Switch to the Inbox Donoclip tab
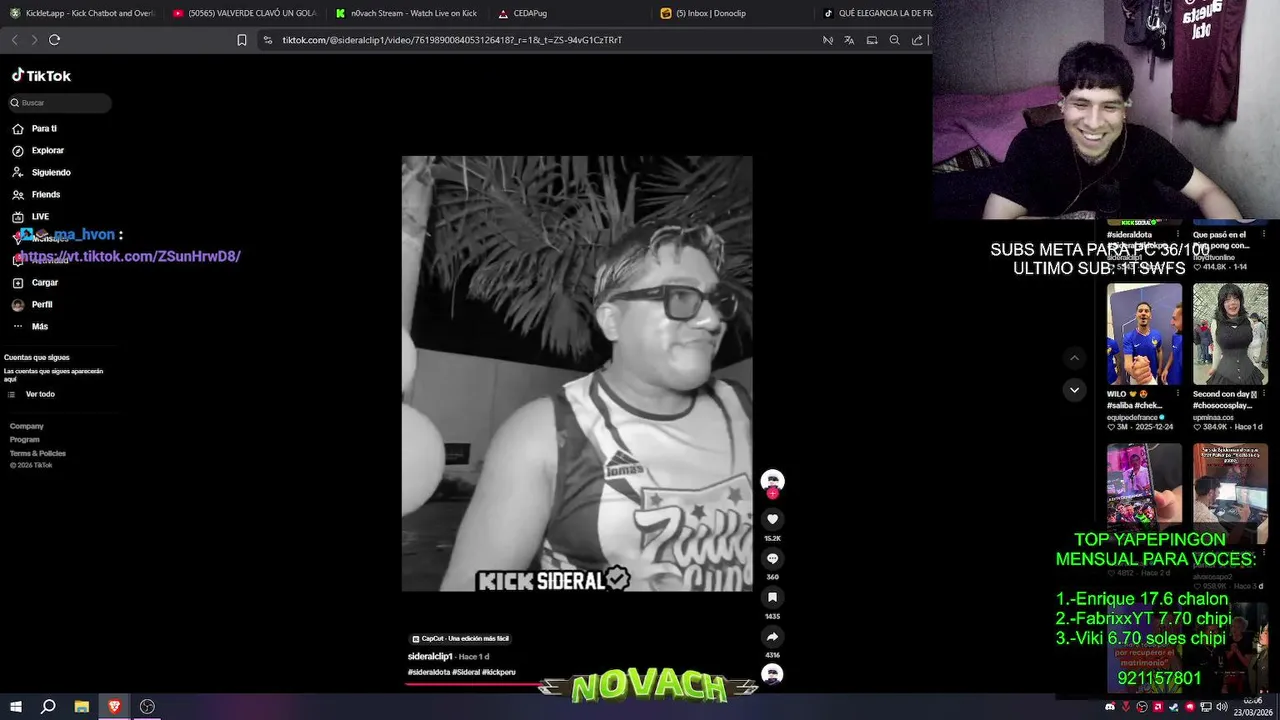Screen dimensions: 1280x720 click(733, 13)
